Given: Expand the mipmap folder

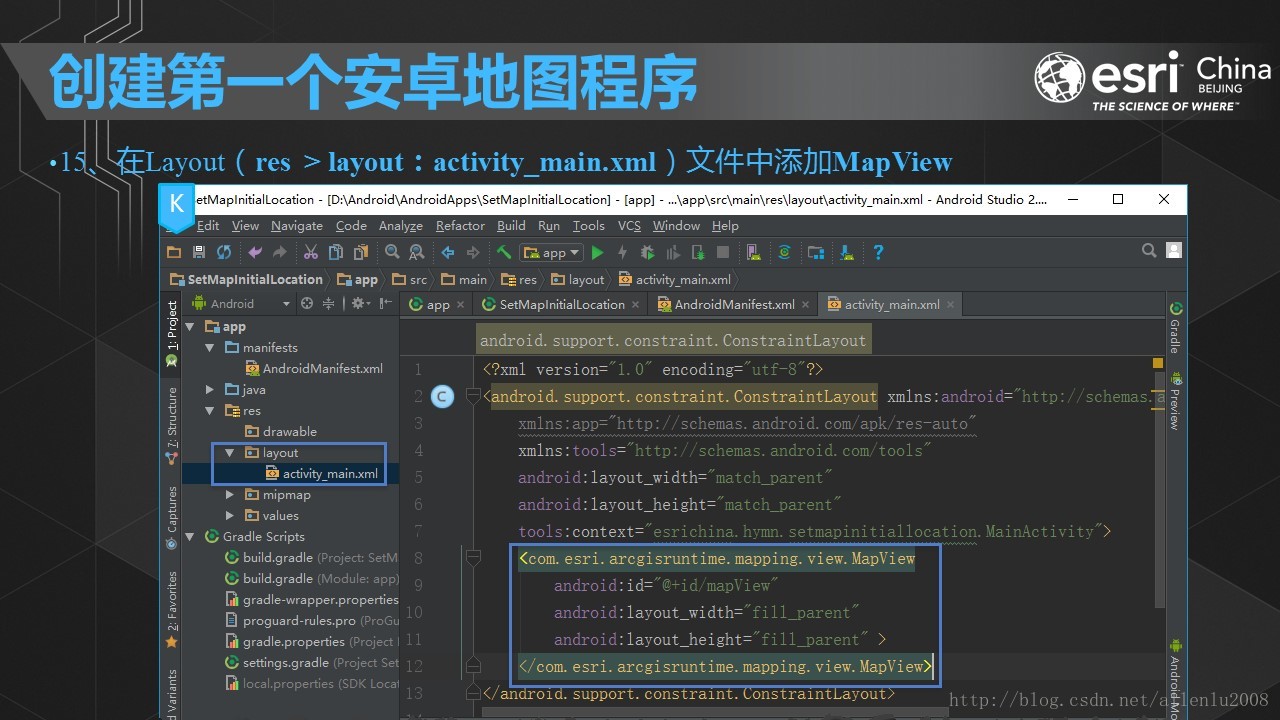Looking at the screenshot, I should click(x=230, y=495).
